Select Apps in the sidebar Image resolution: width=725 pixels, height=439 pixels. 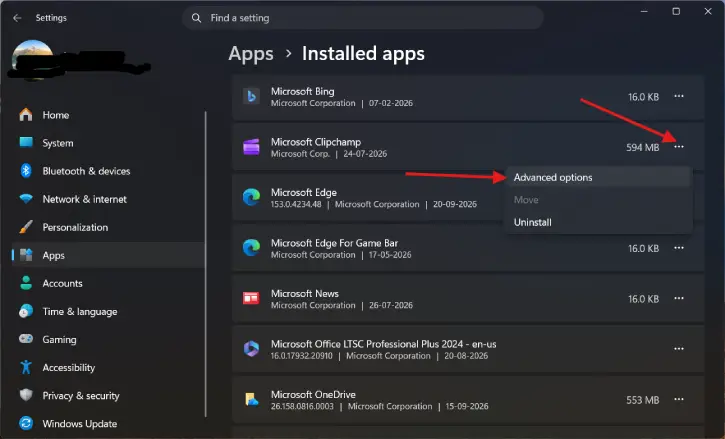[x=108, y=255]
